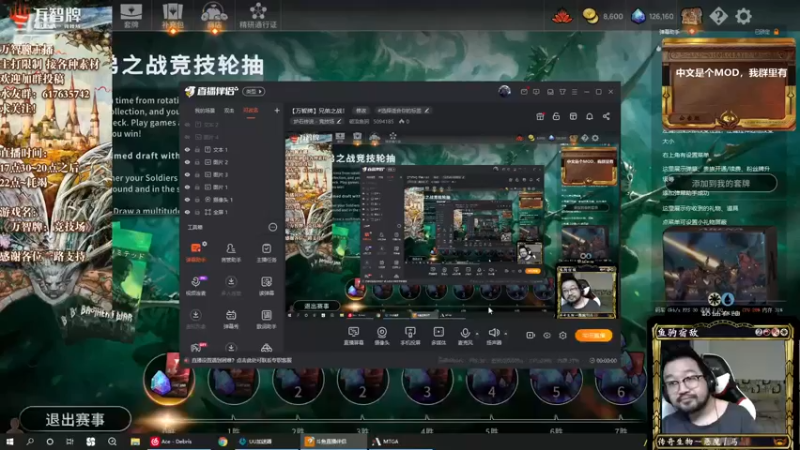Viewport: 800px width, 450px height.
Task: Open the hamburger menu in 直播伴侣 title bar
Action: tap(574, 92)
